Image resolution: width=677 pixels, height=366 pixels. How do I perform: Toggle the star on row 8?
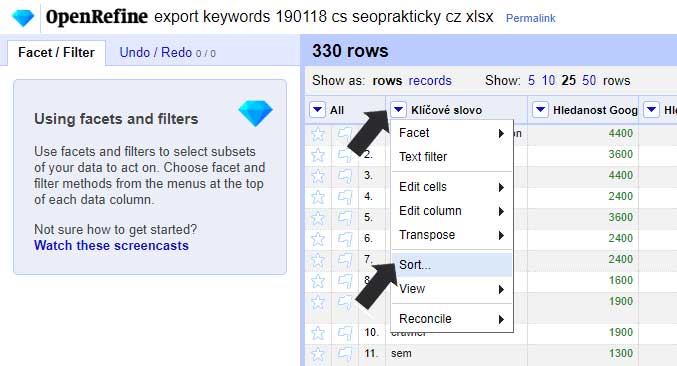[x=318, y=281]
